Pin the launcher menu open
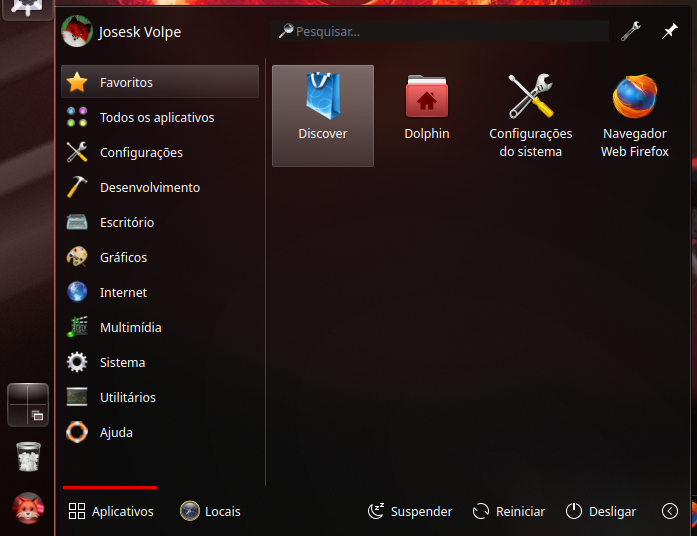Viewport: 697px width, 536px height. point(669,31)
